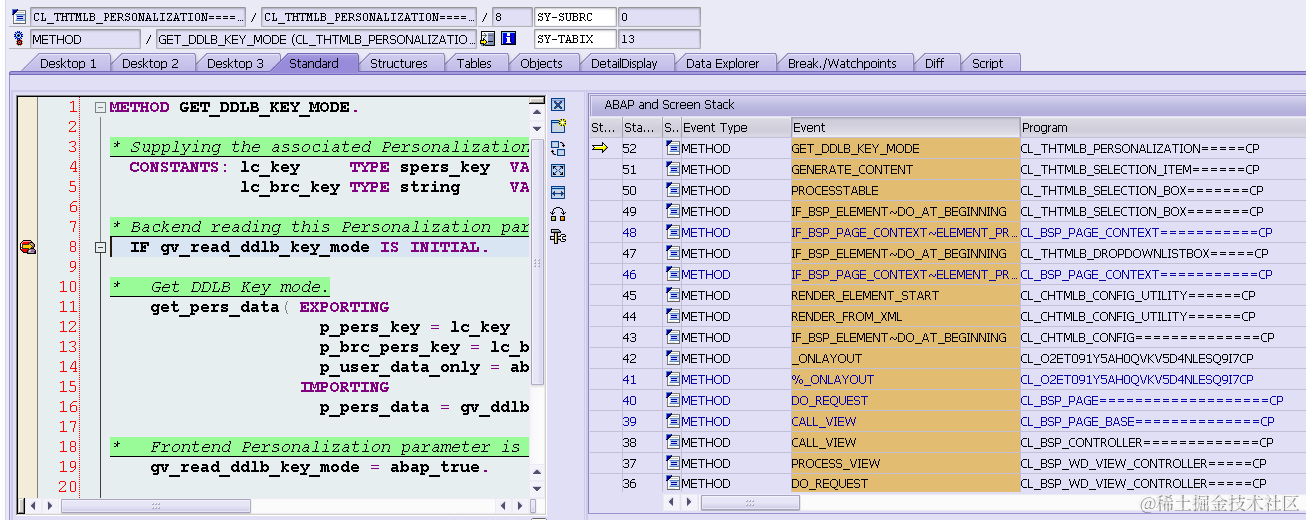
Task: Collapse the METHOD block at line 1
Action: coord(99,107)
